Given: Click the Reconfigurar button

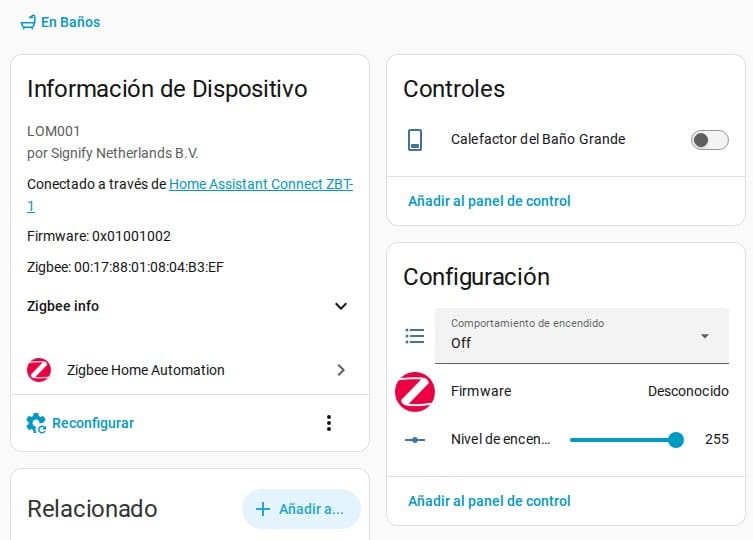Looking at the screenshot, I should [80, 423].
